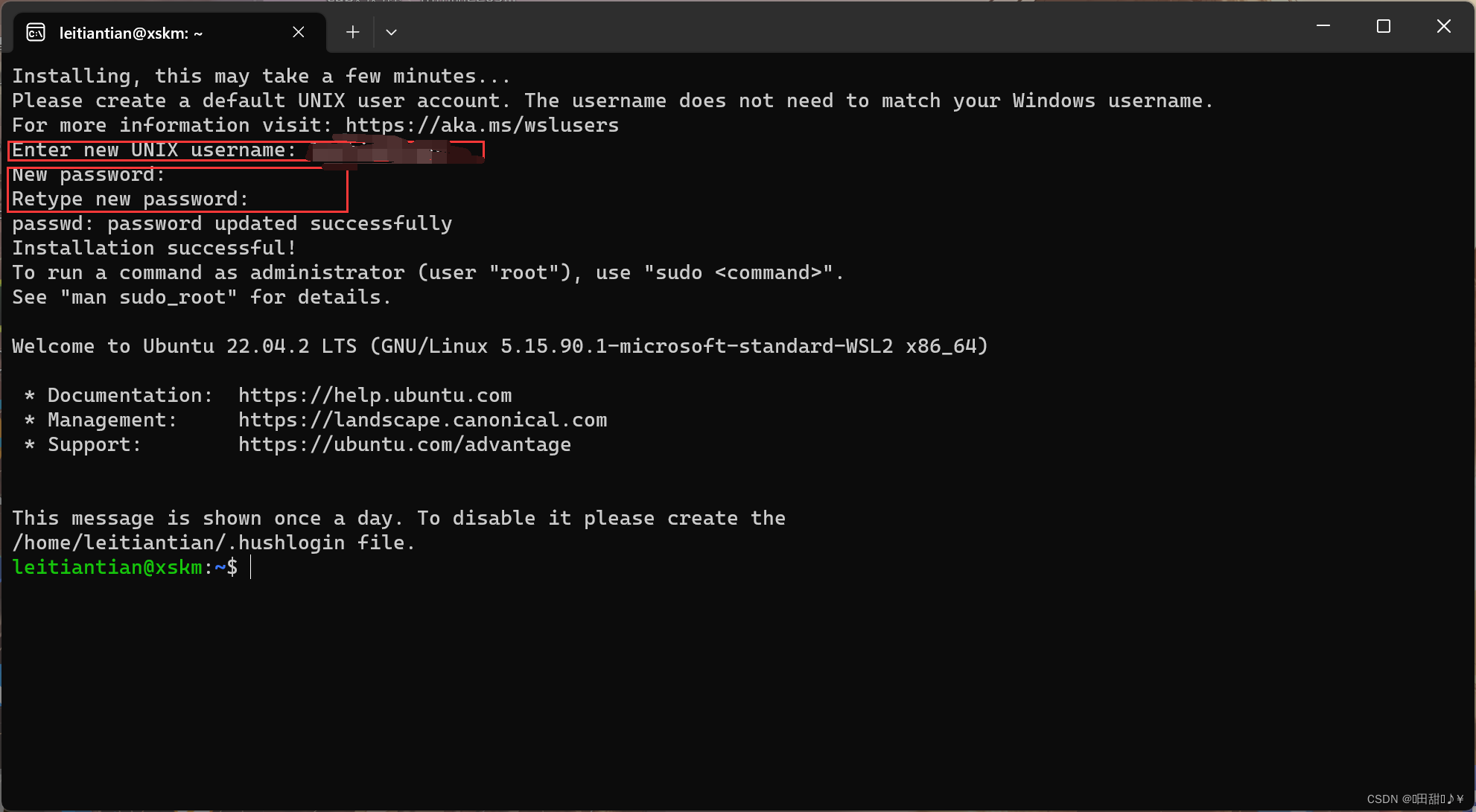Image resolution: width=1476 pixels, height=812 pixels.
Task: Open the https://help.ubuntu.com documentation link
Action: pos(374,394)
